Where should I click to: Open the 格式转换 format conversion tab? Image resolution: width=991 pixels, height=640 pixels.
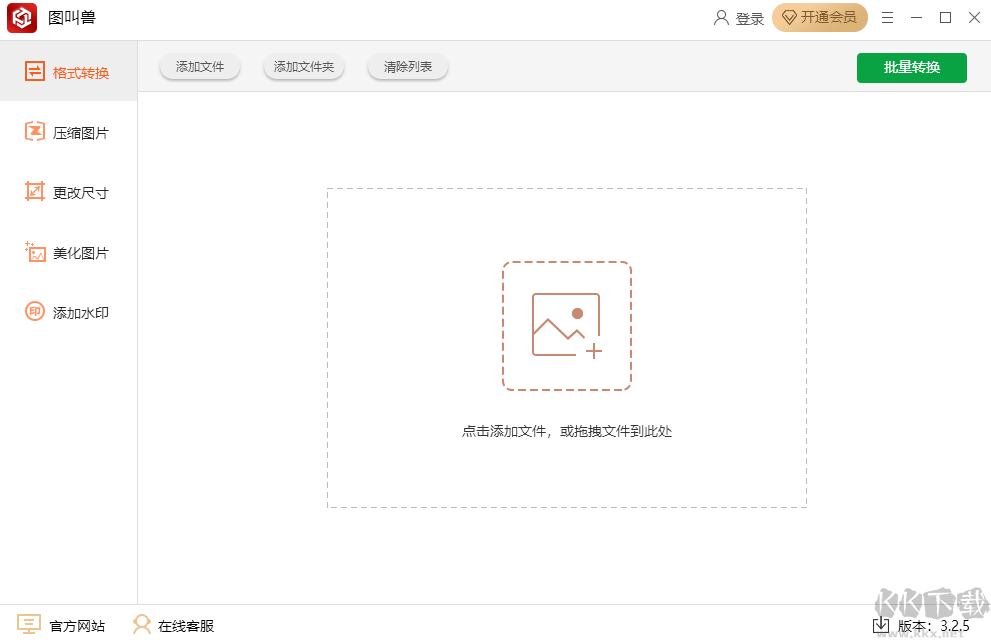tap(68, 72)
